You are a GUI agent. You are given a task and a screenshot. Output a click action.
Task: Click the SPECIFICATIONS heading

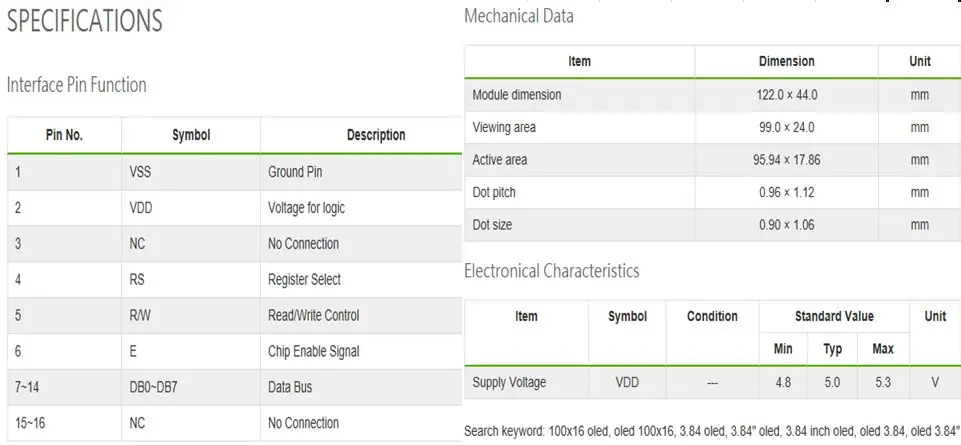(x=85, y=21)
